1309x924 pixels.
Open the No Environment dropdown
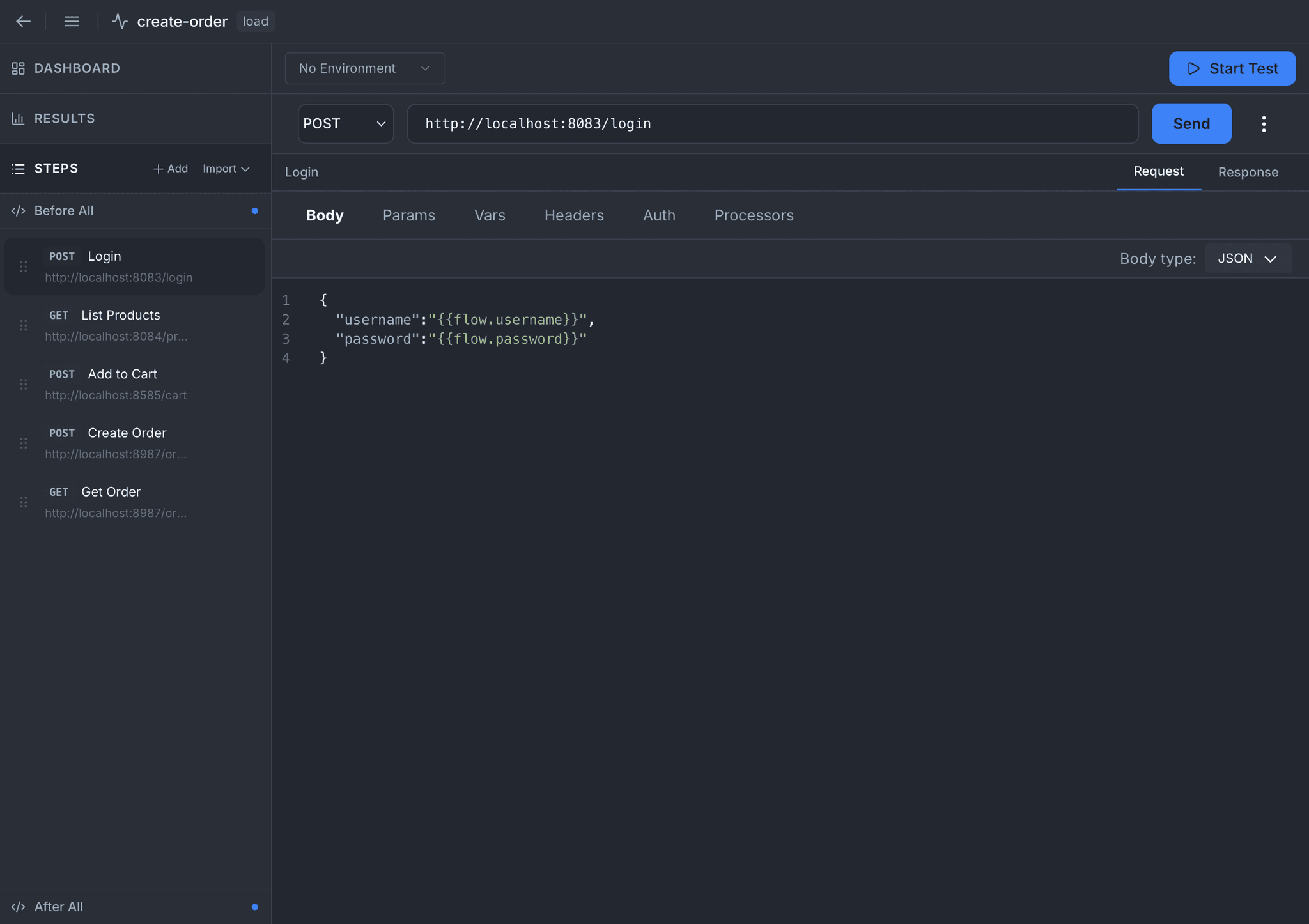(365, 68)
